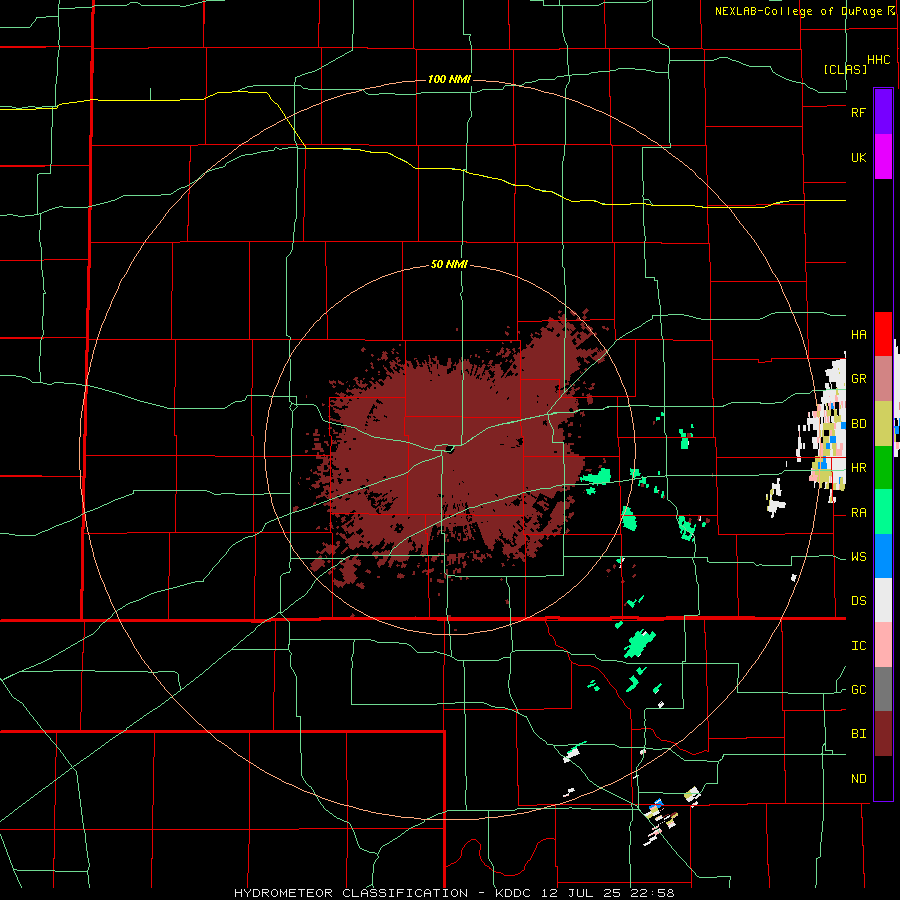Click the RF legend label
The width and height of the screenshot is (900, 900).
[x=858, y=112]
